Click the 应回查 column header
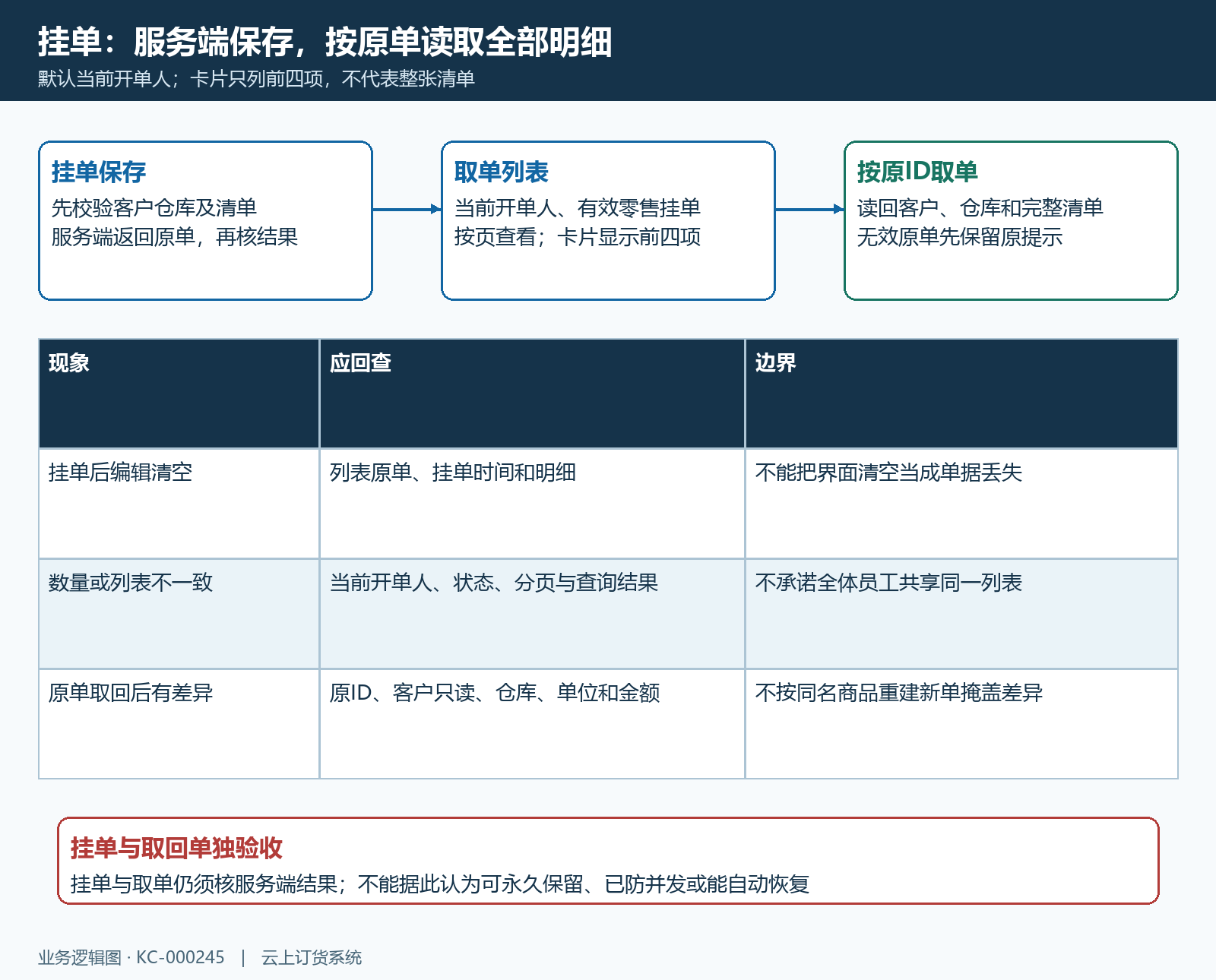The height and width of the screenshot is (980, 1216). 532,394
